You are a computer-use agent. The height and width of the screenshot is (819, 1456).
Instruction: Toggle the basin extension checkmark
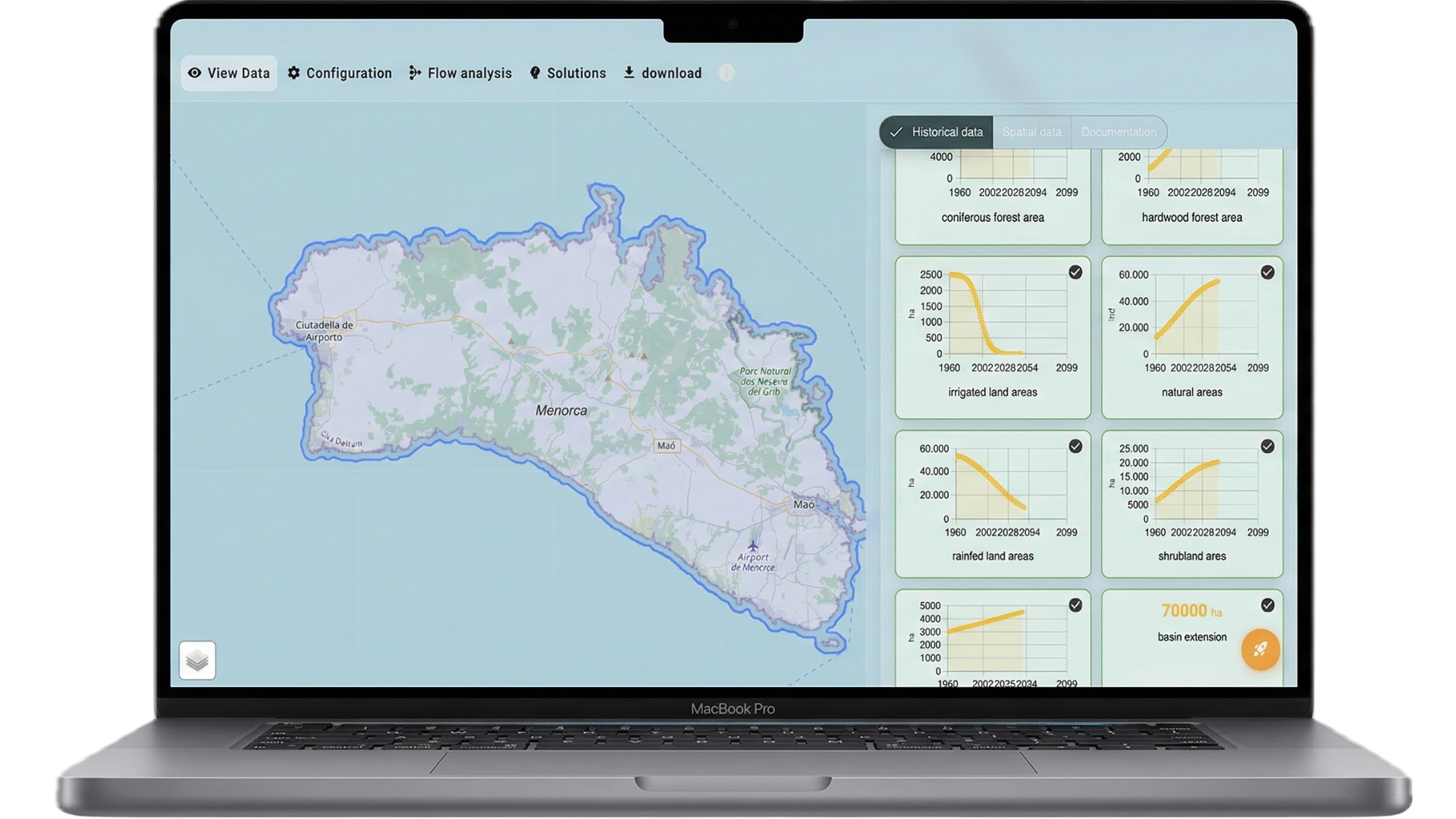tap(1267, 605)
